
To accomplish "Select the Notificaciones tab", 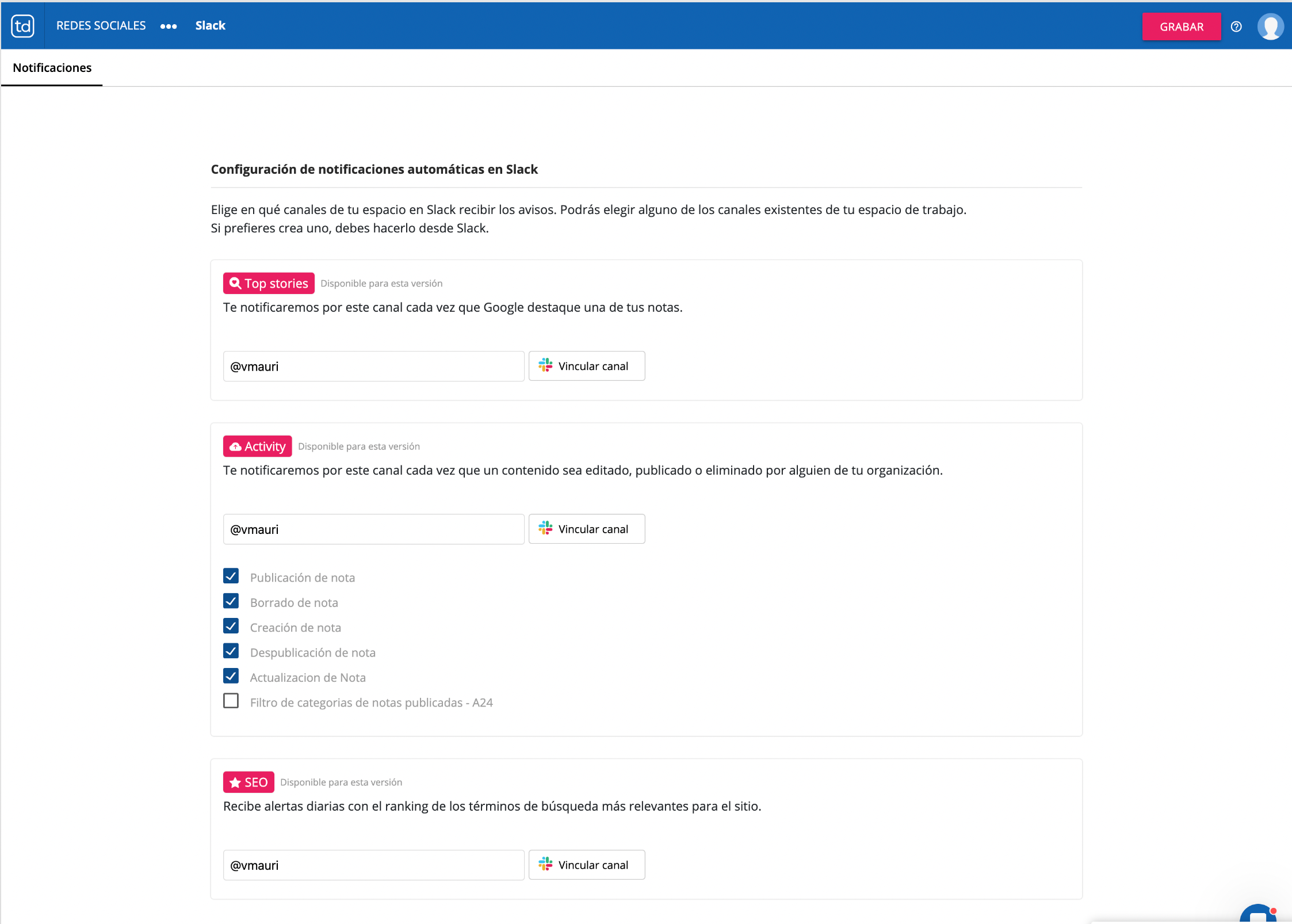I will click(x=52, y=68).
